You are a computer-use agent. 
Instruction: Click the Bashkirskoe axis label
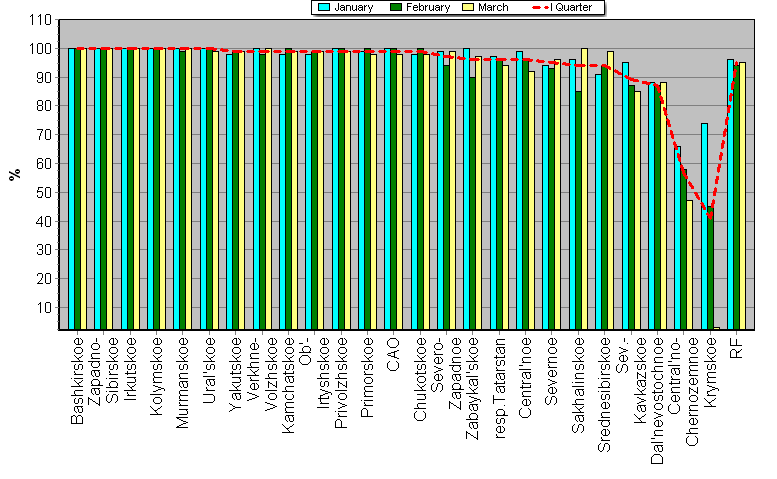[77, 381]
